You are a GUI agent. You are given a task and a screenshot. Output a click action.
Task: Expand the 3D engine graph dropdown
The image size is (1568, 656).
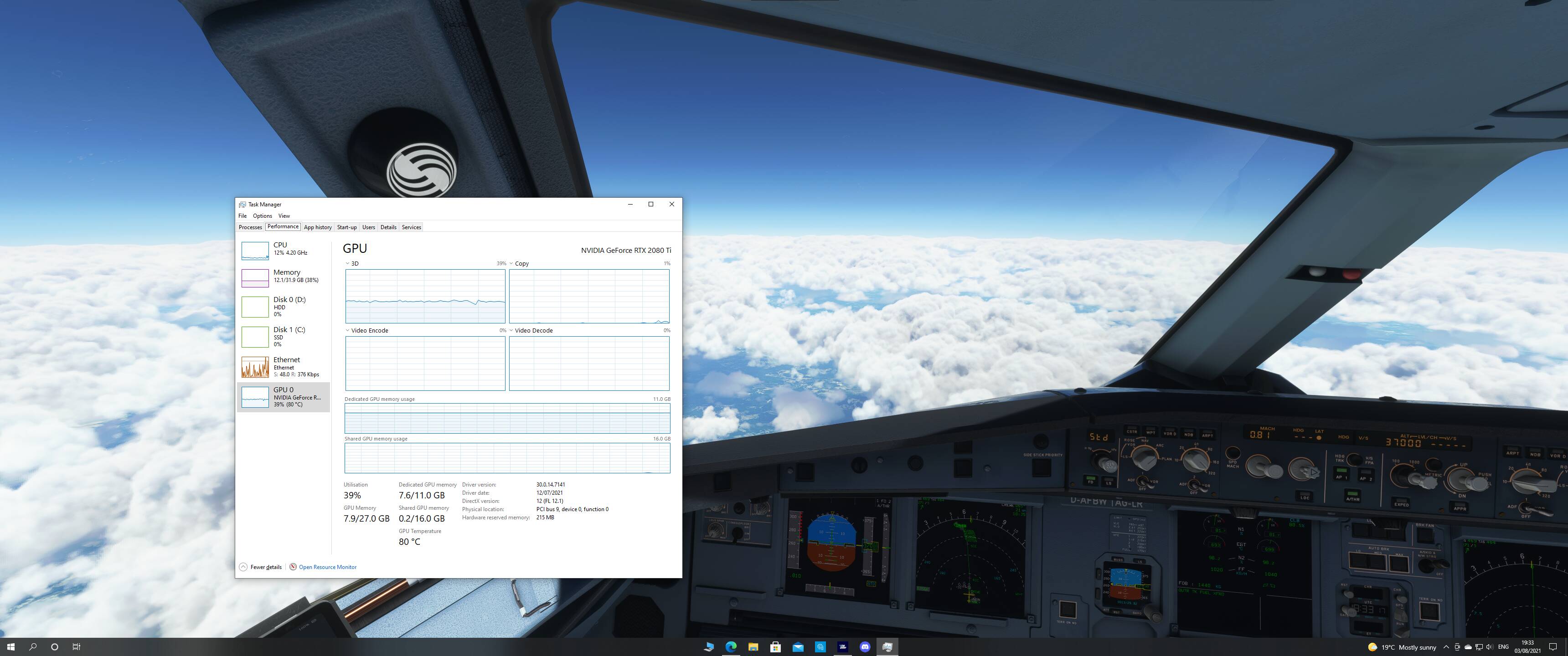pyautogui.click(x=348, y=263)
